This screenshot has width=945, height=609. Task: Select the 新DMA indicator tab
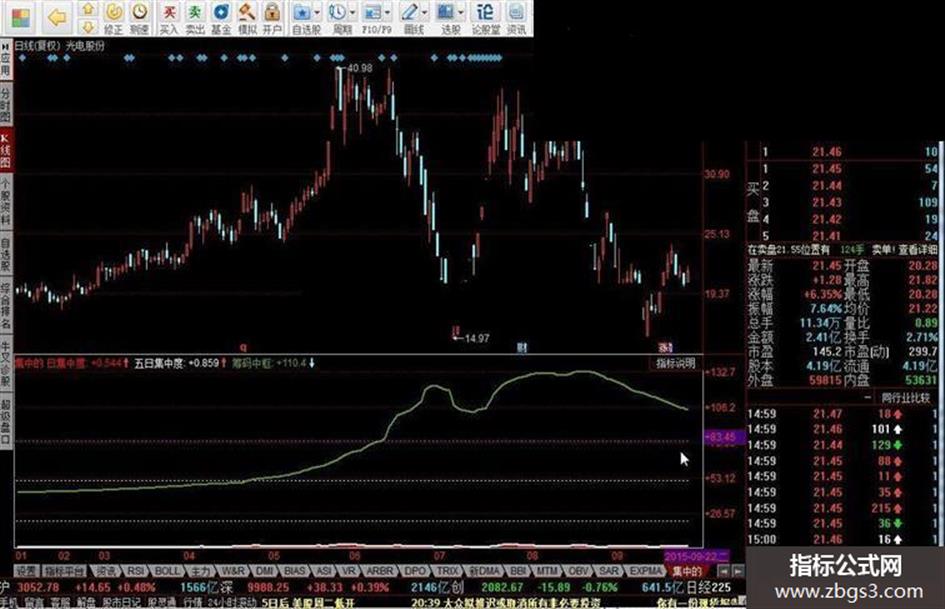point(485,570)
